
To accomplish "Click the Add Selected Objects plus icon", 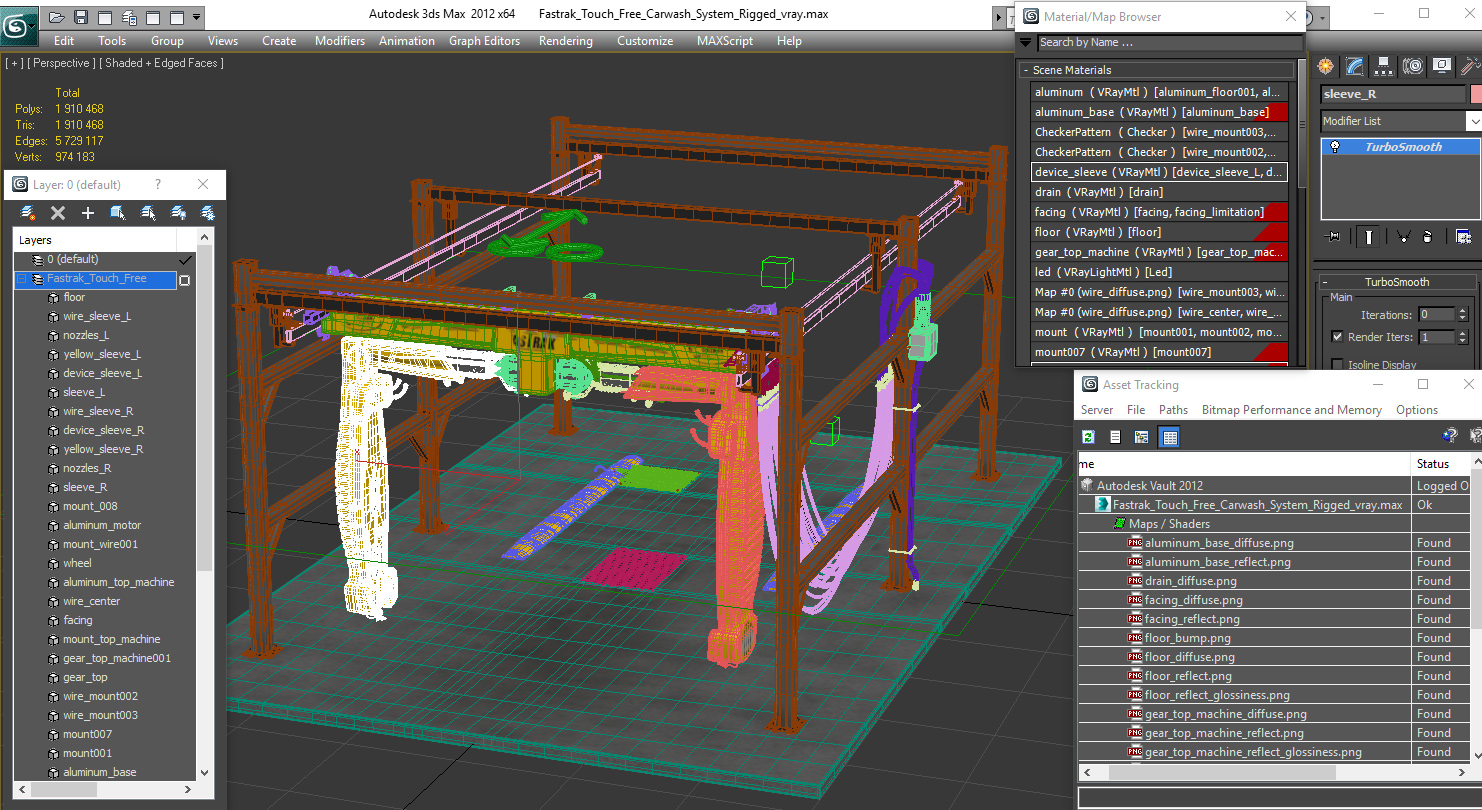I will (88, 213).
